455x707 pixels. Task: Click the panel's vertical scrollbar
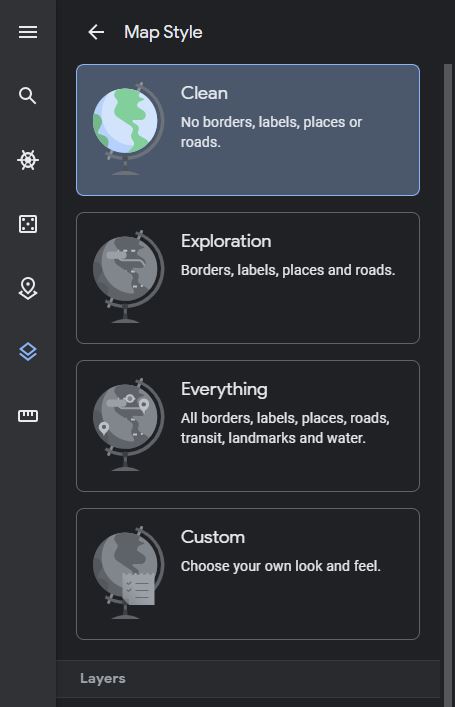pos(448,383)
